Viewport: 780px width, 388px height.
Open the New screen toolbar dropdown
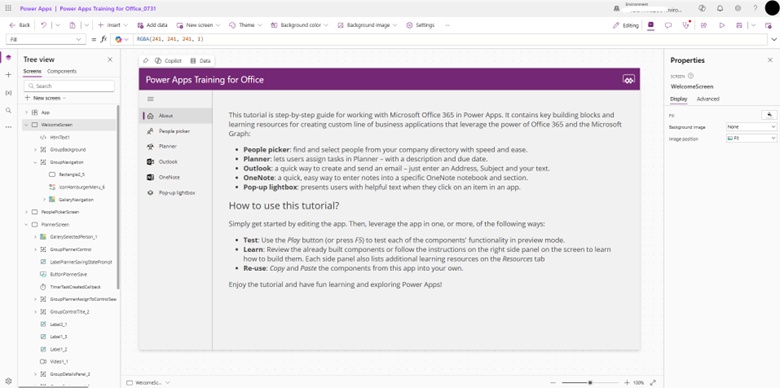(x=198, y=25)
